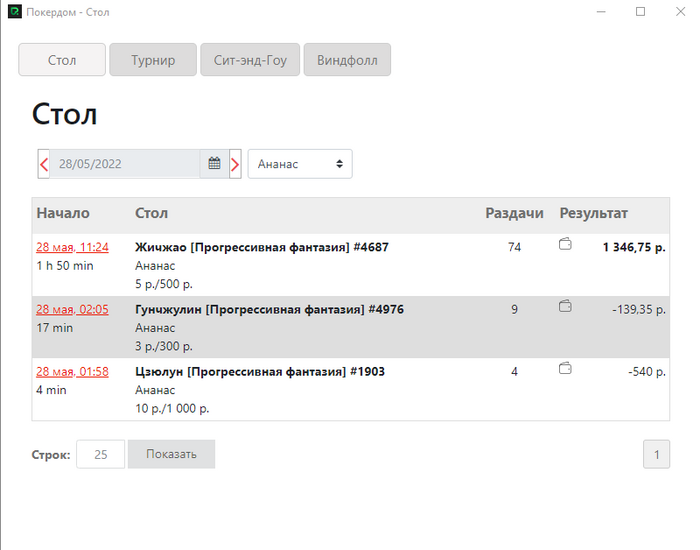
Task: Open session link 28 мая, 02:05
Action: [x=73, y=309]
